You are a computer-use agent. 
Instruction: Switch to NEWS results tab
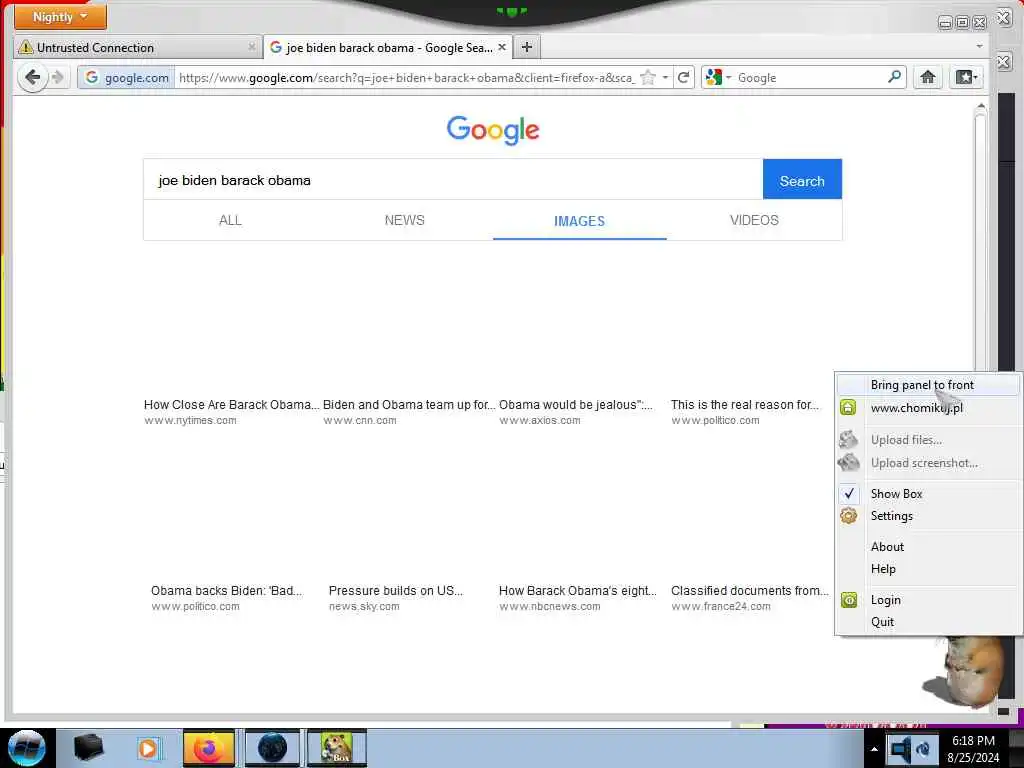pos(404,220)
